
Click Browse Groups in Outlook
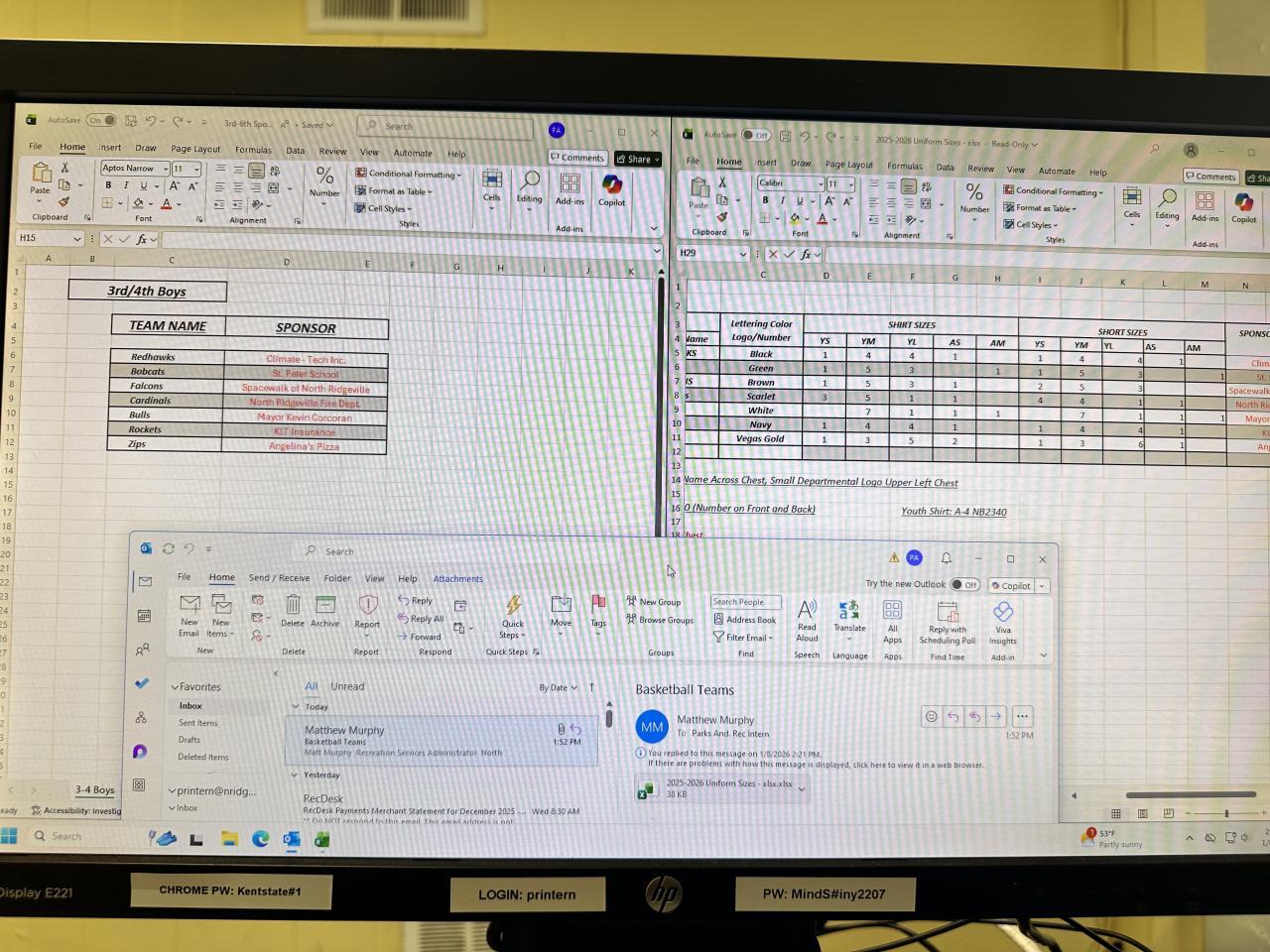coord(660,620)
